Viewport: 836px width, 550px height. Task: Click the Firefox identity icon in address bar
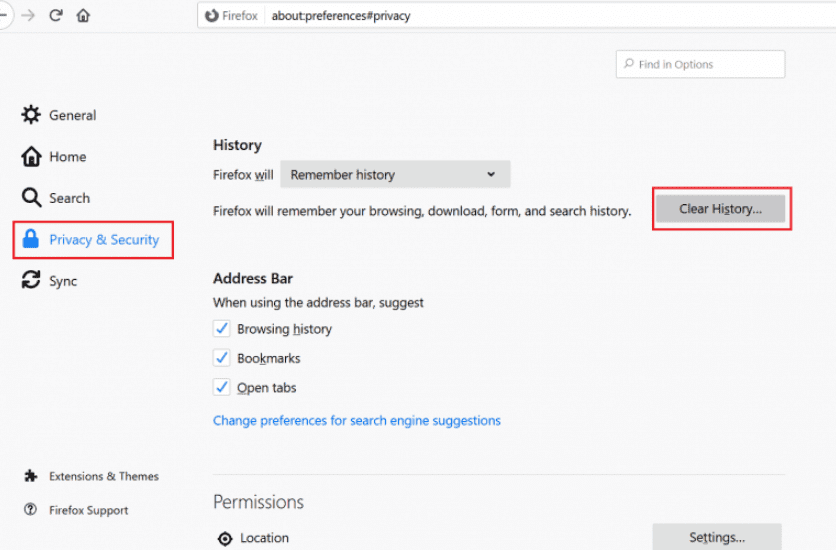coord(212,16)
